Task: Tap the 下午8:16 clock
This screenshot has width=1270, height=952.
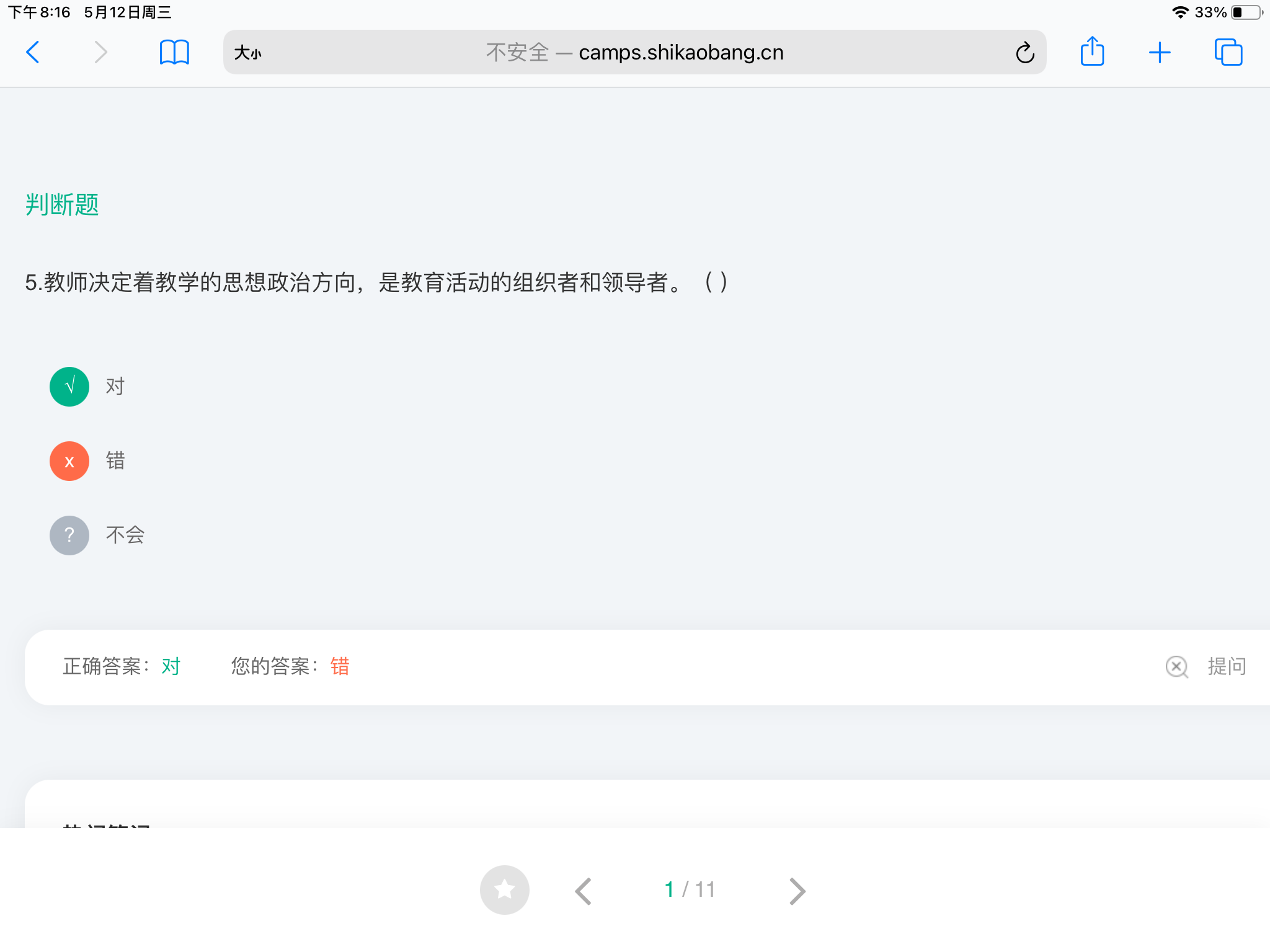Action: coord(39,12)
